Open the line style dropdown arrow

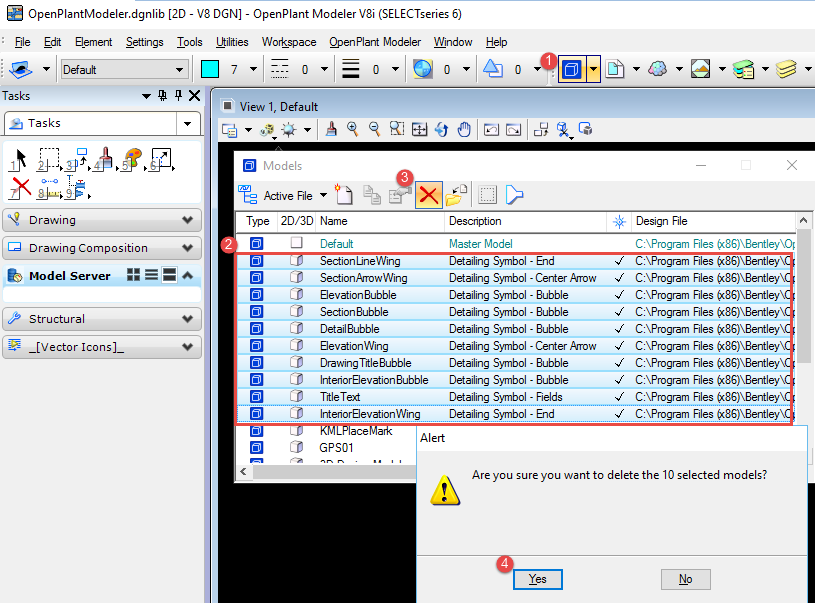[x=324, y=69]
